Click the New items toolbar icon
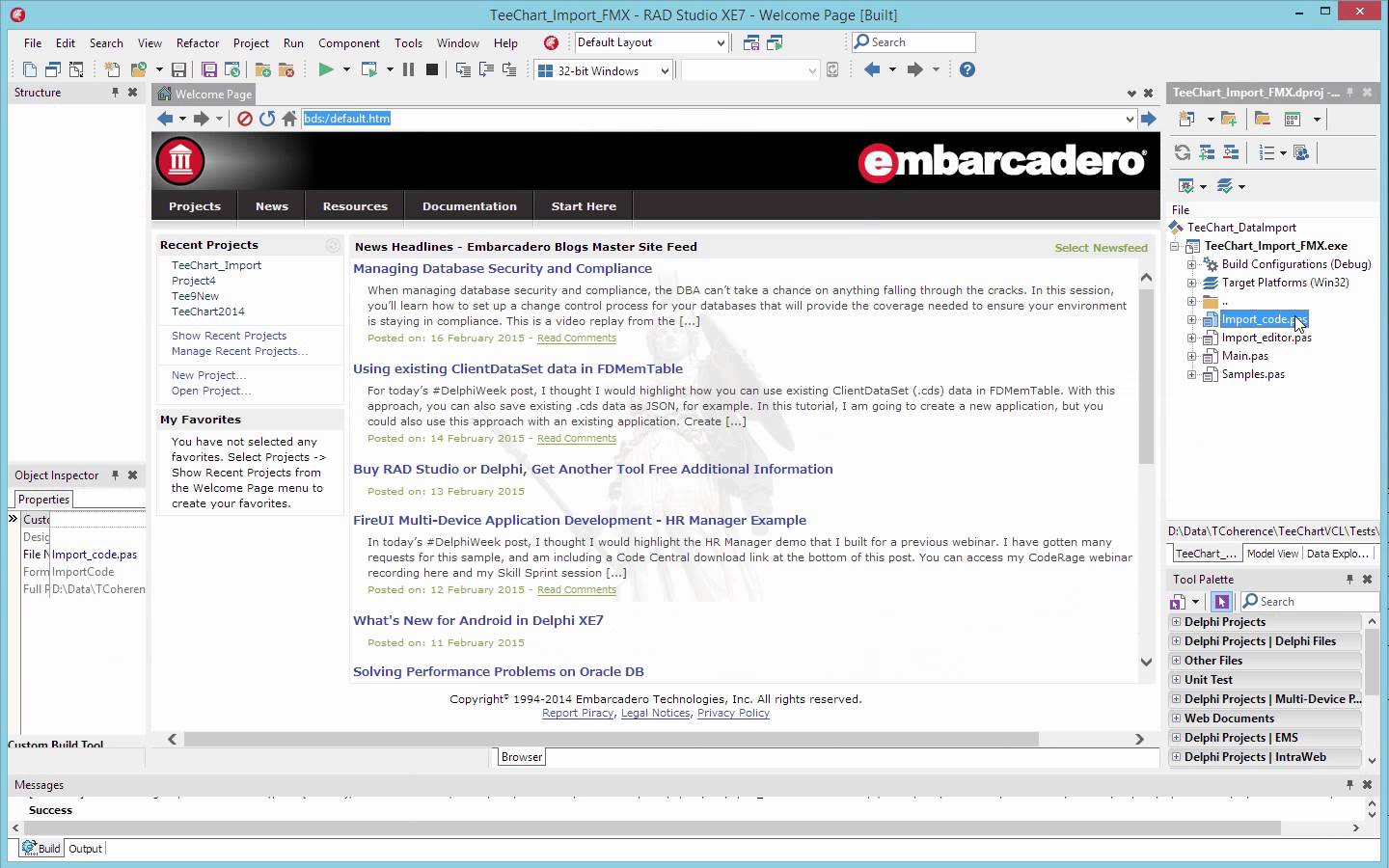The image size is (1389, 868). (113, 69)
